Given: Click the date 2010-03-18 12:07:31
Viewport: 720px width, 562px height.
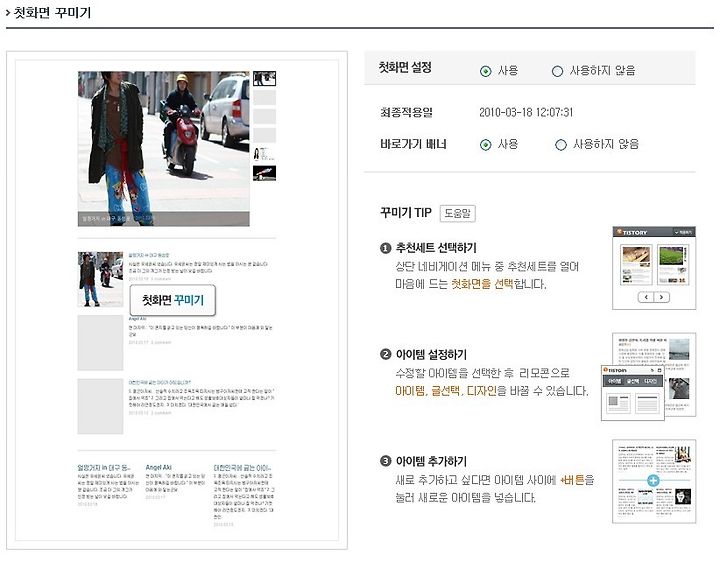Looking at the screenshot, I should point(526,112).
